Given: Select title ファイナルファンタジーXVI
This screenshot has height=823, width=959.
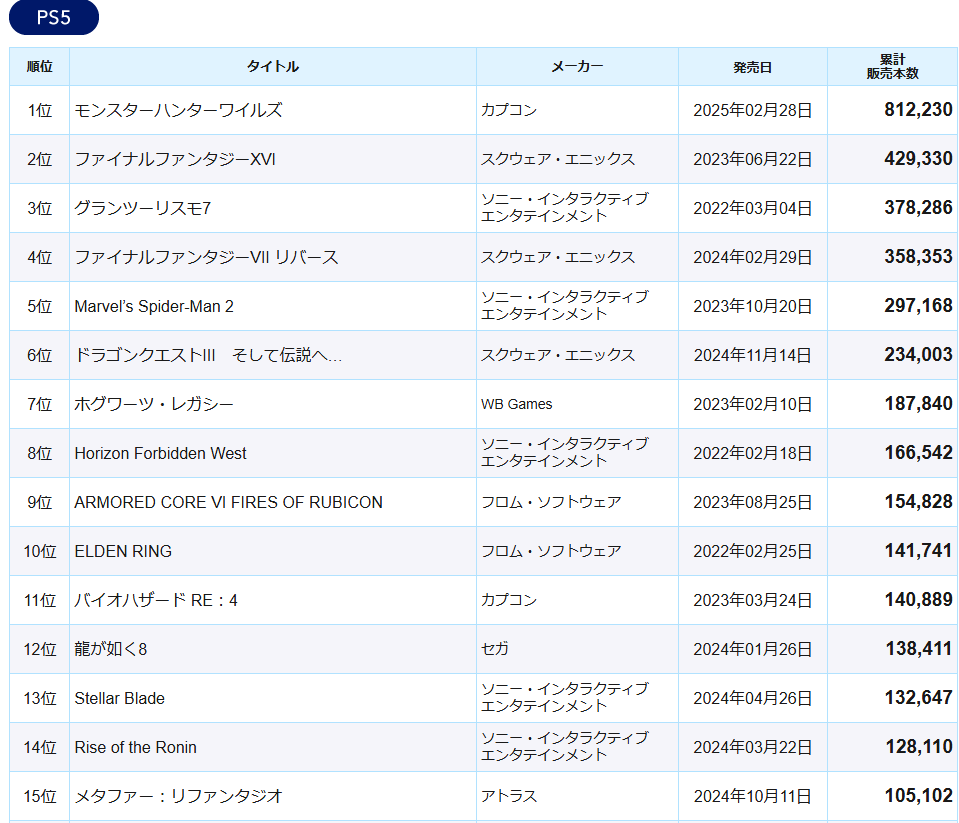Looking at the screenshot, I should pyautogui.click(x=175, y=159).
